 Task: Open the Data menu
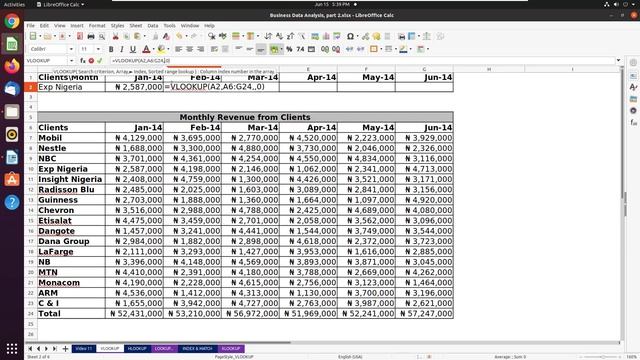tap(153, 25)
